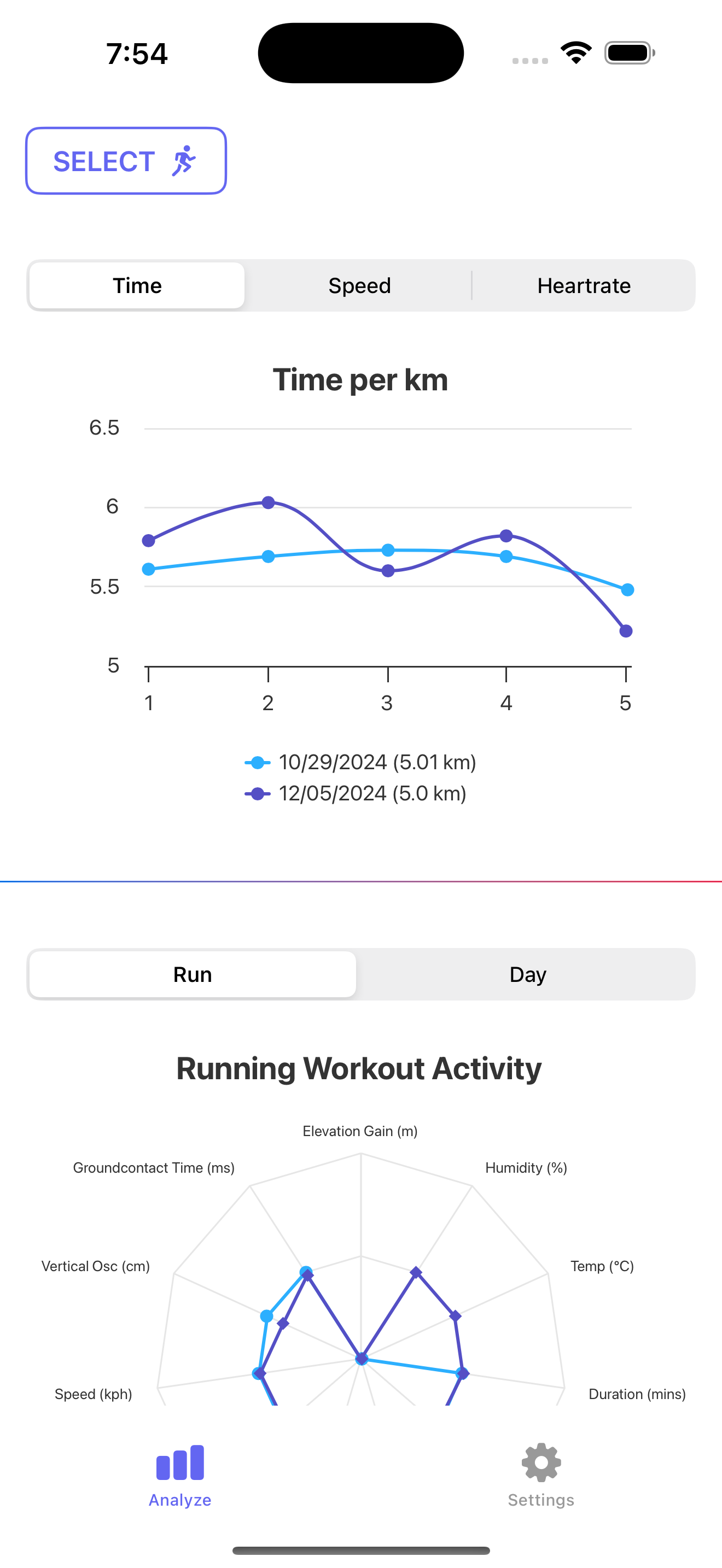
Task: Switch the chart to Heartrate
Action: point(584,285)
